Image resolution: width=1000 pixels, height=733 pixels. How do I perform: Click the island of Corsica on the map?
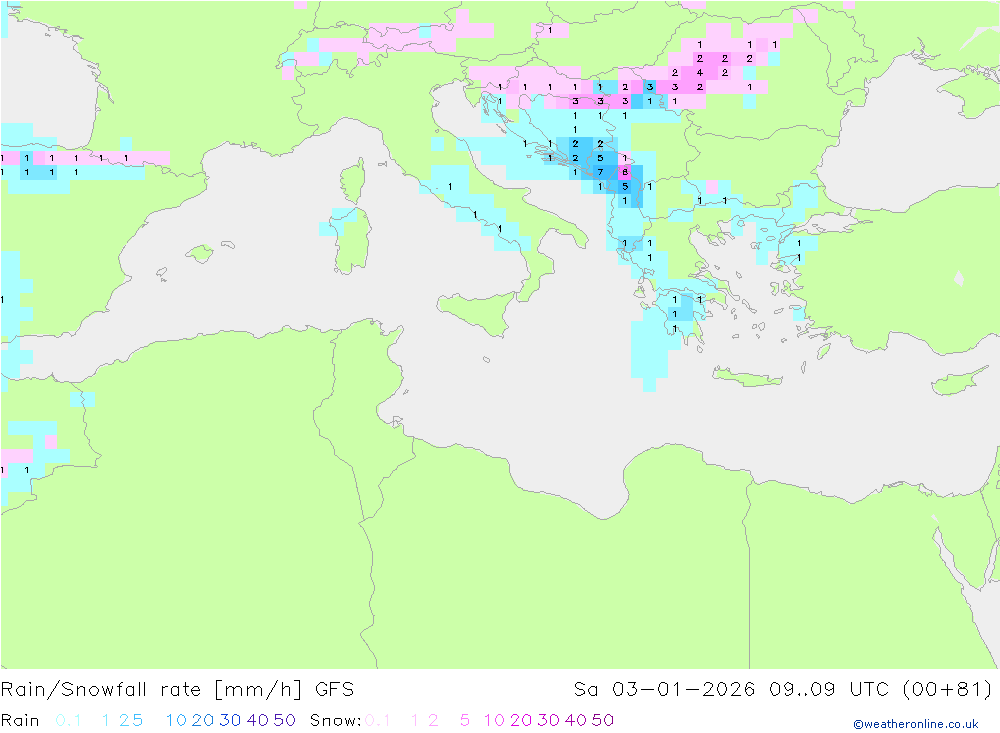click(354, 182)
